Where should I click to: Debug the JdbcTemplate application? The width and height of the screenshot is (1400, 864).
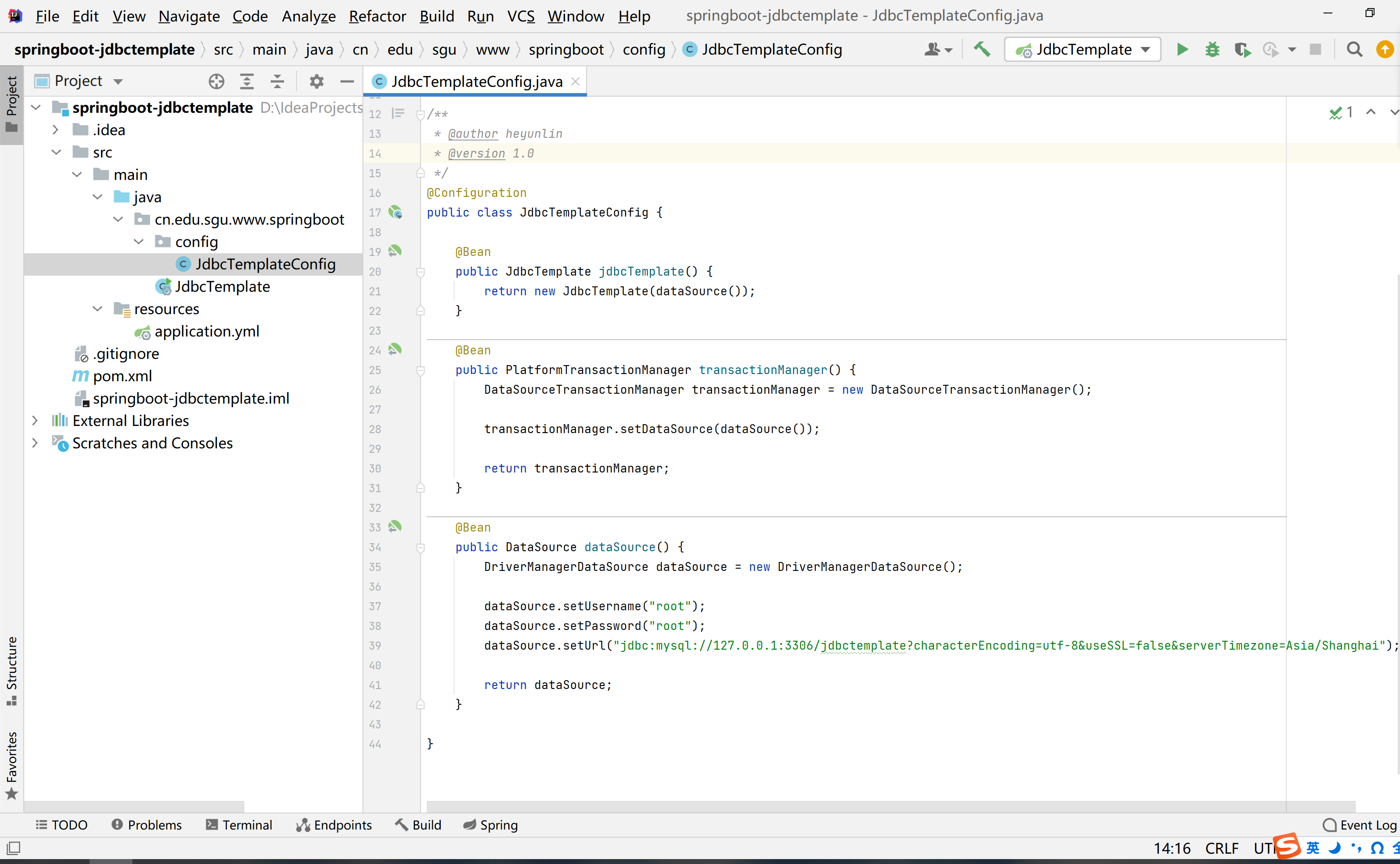pos(1213,49)
